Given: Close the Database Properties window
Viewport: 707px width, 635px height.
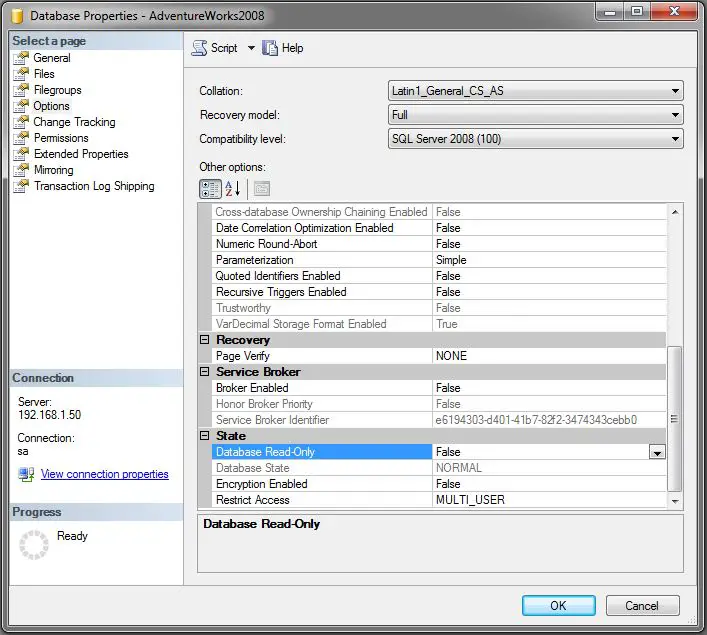Looking at the screenshot, I should 674,11.
